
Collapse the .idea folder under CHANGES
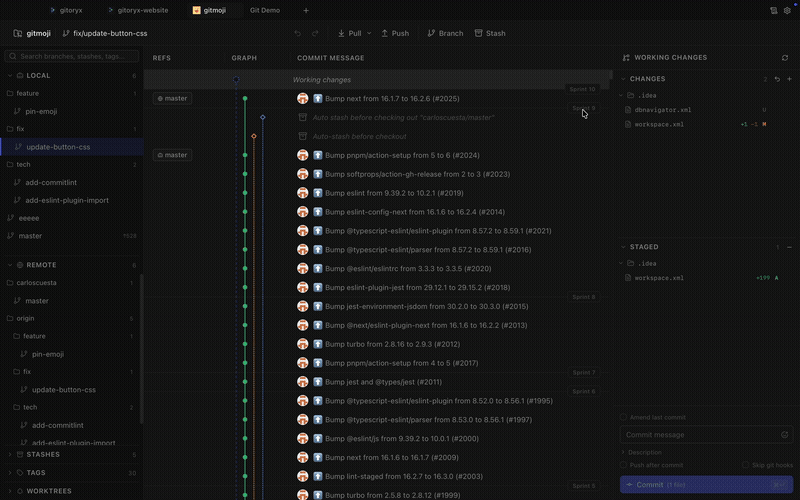(621, 95)
